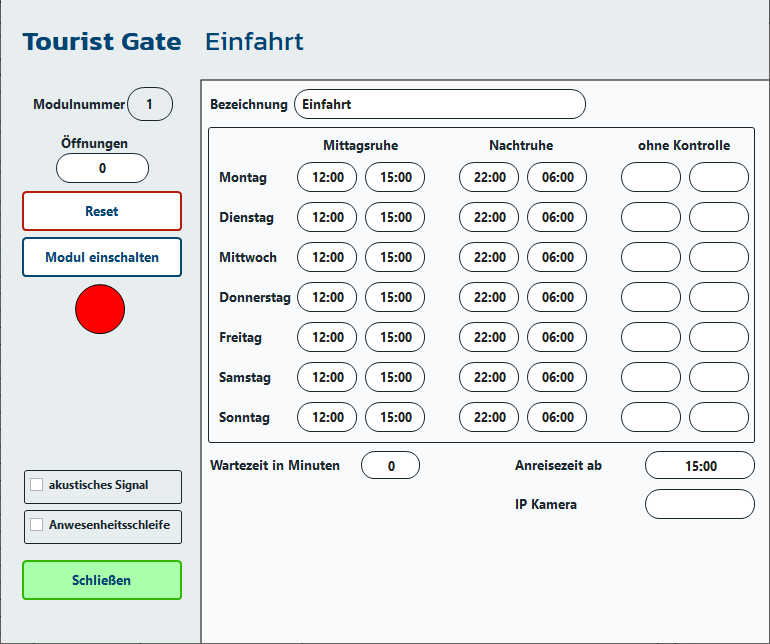Screen dimensions: 770x644
Task: Edit Sonntag Nachtruhe start 22:00
Action: [489, 417]
